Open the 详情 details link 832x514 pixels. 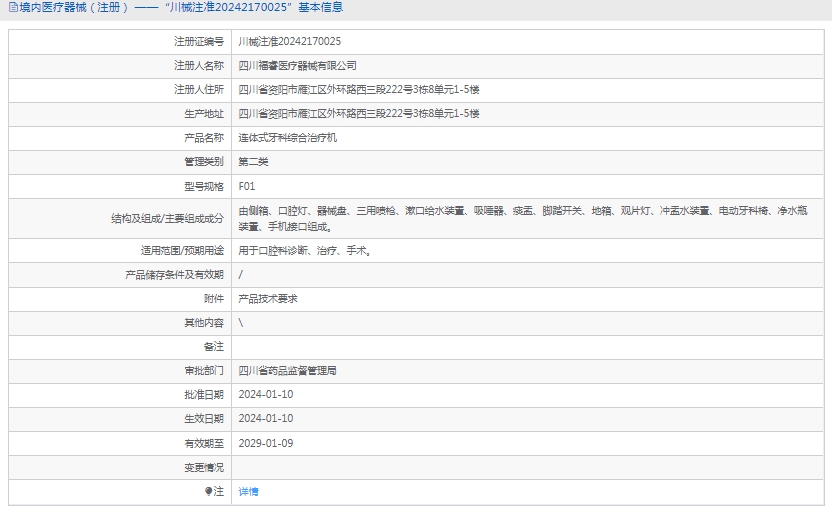(249, 492)
